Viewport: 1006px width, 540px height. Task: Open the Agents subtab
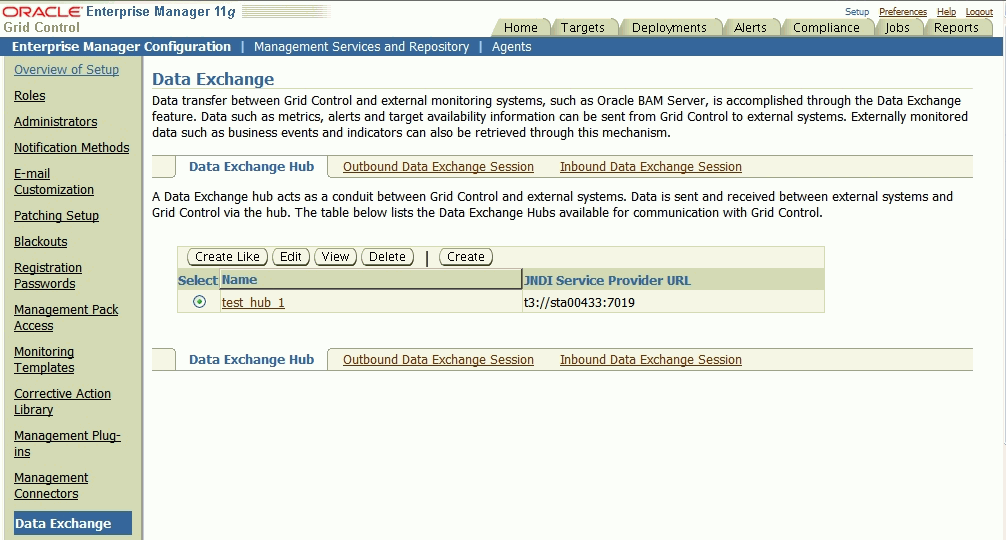(511, 46)
